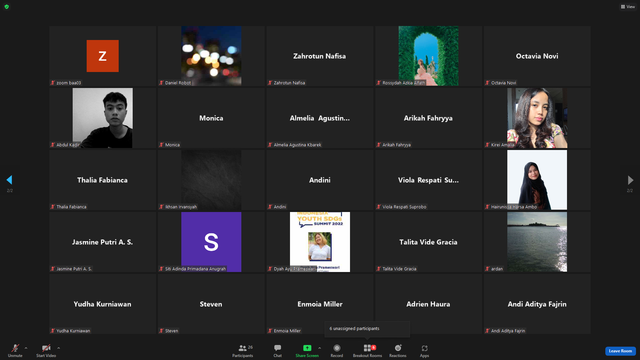Click the blue Leave Room button
The width and height of the screenshot is (640, 360).
(620, 351)
